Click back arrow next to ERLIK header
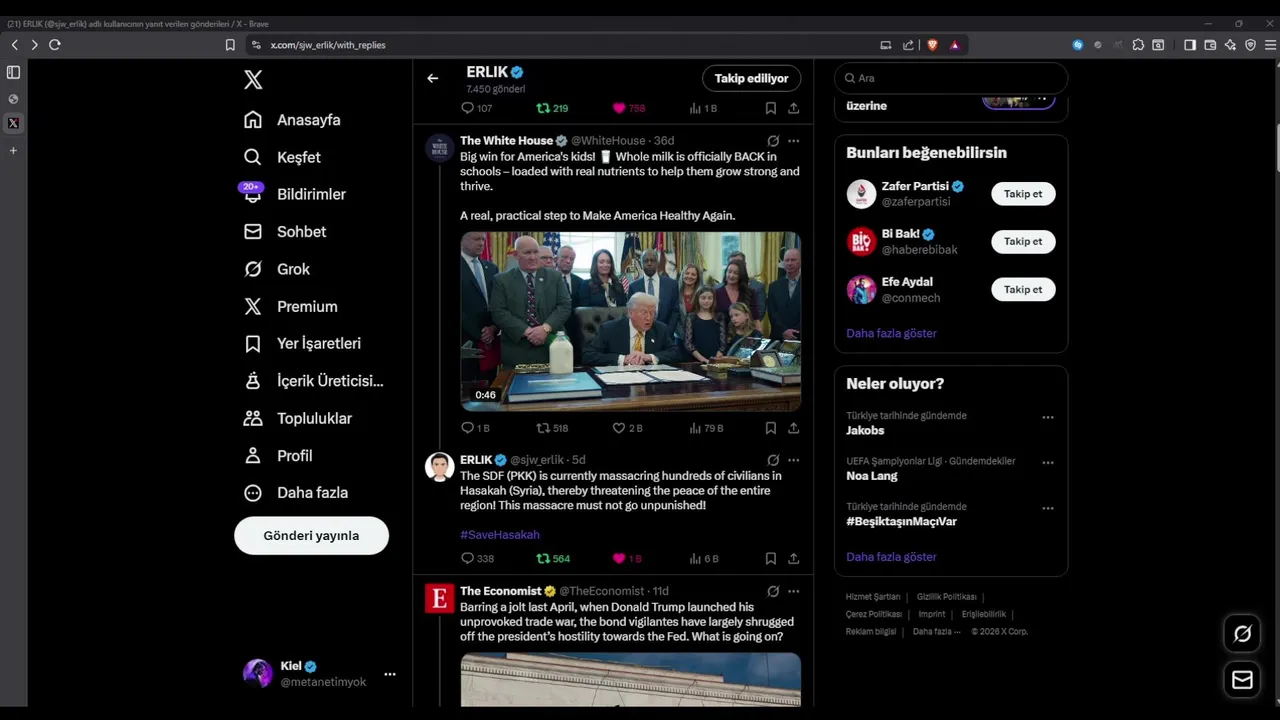This screenshot has height=720, width=1280. [x=432, y=78]
